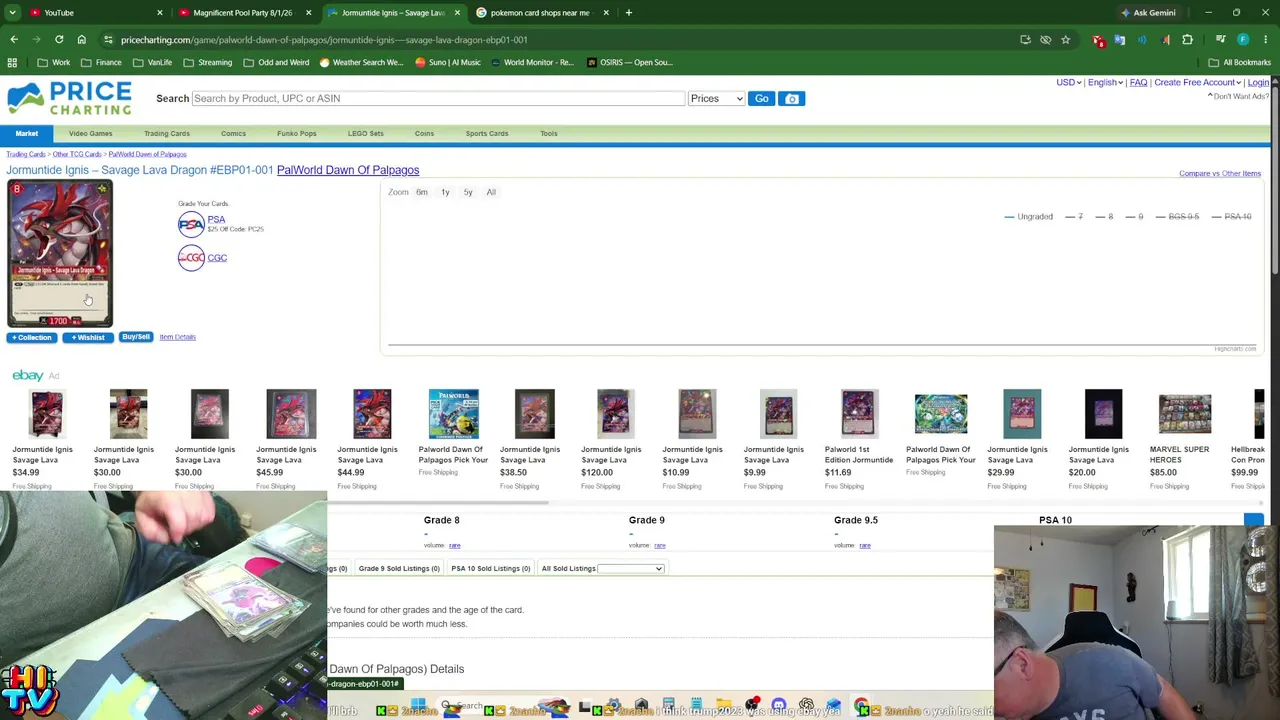Add card with the + Wishlist button
Viewport: 1280px width, 720px height.
tap(88, 337)
